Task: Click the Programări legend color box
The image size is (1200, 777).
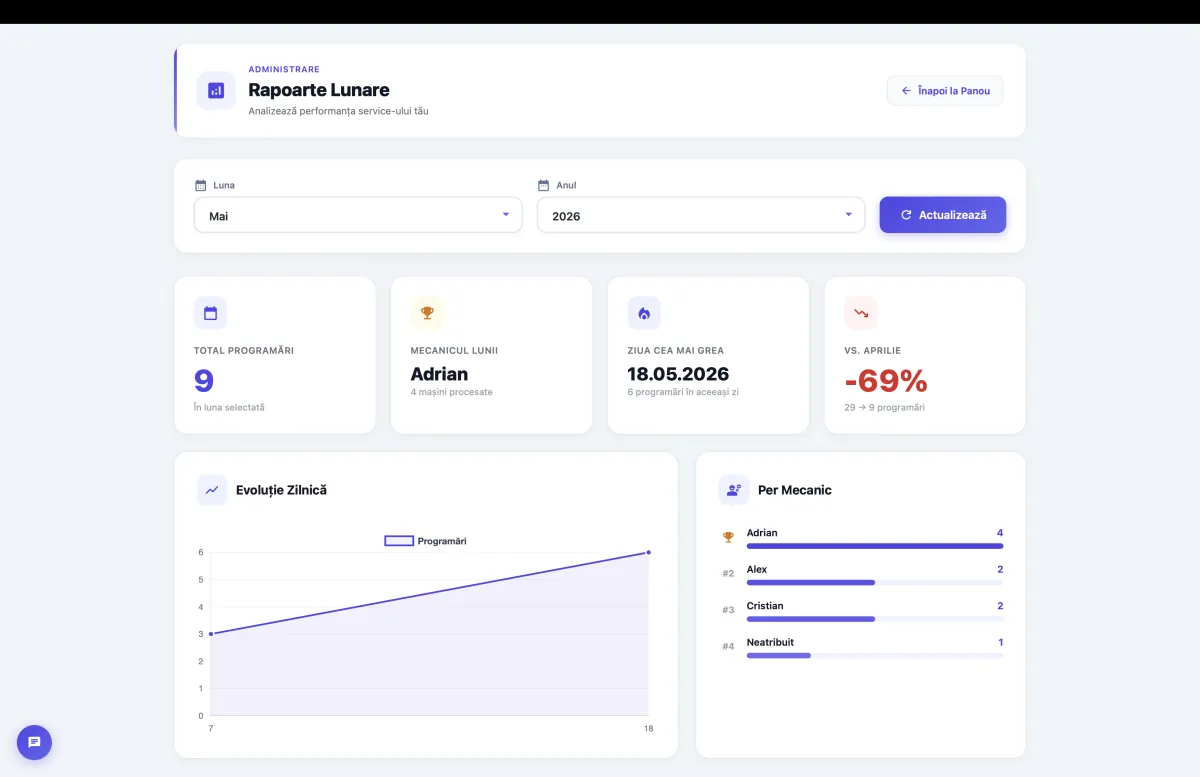Action: (399, 541)
